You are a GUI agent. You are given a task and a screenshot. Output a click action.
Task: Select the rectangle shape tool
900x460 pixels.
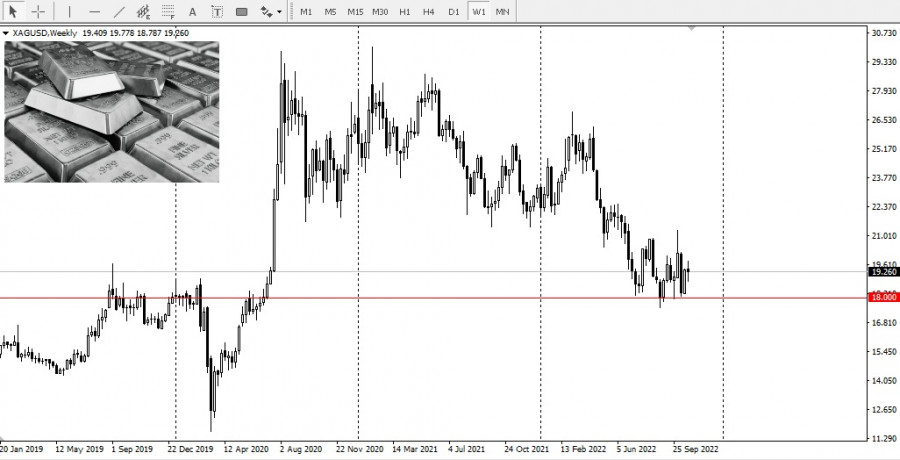click(241, 12)
